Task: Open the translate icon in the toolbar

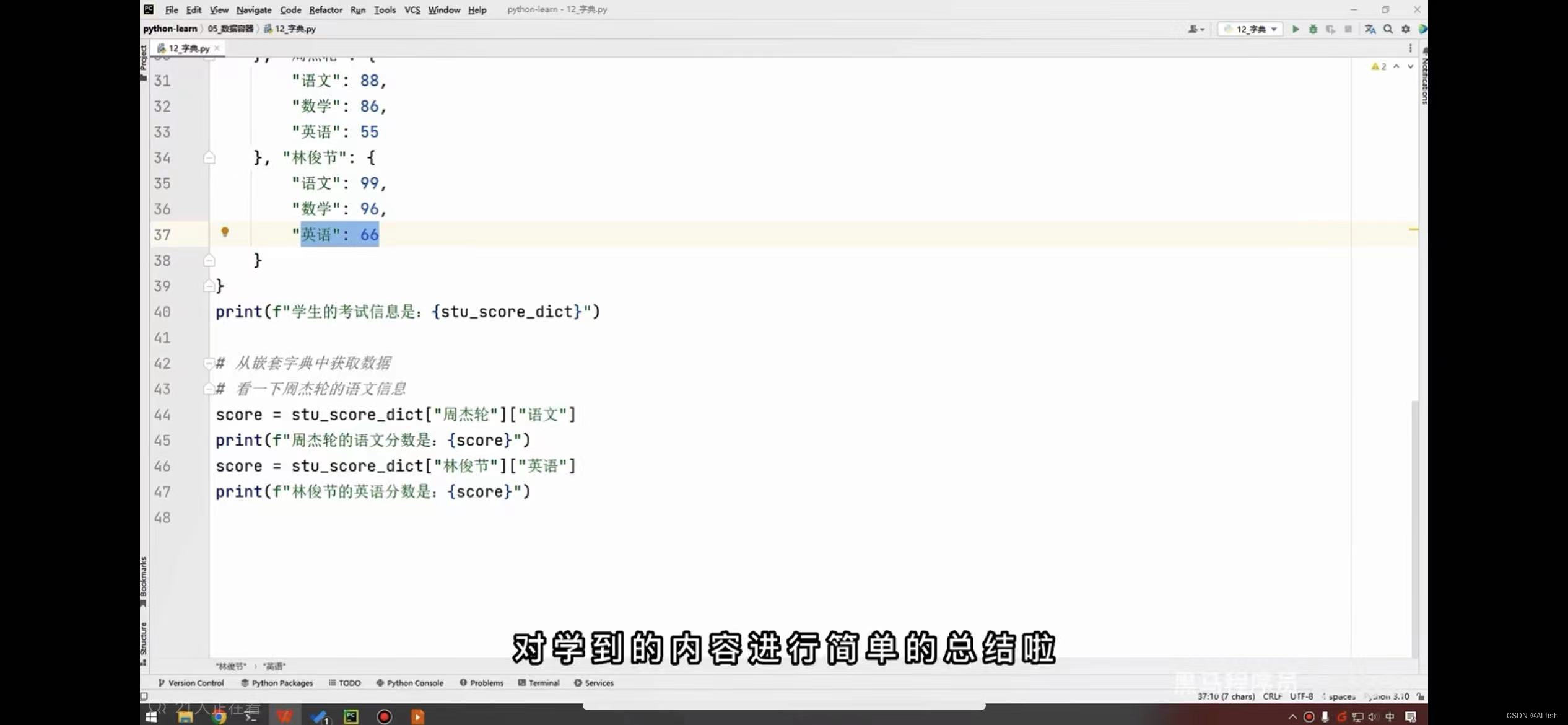Action: [1370, 29]
